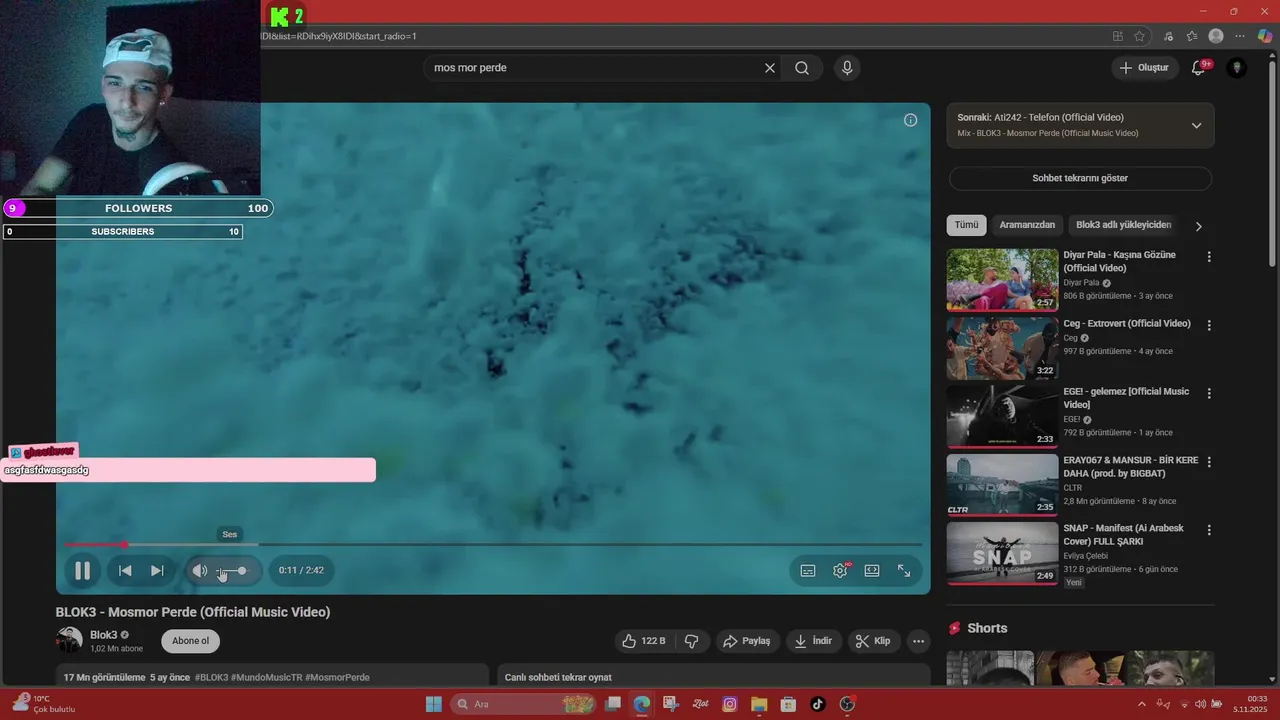Open OBS Studio from the taskbar
The image size is (1280, 720).
[x=848, y=704]
